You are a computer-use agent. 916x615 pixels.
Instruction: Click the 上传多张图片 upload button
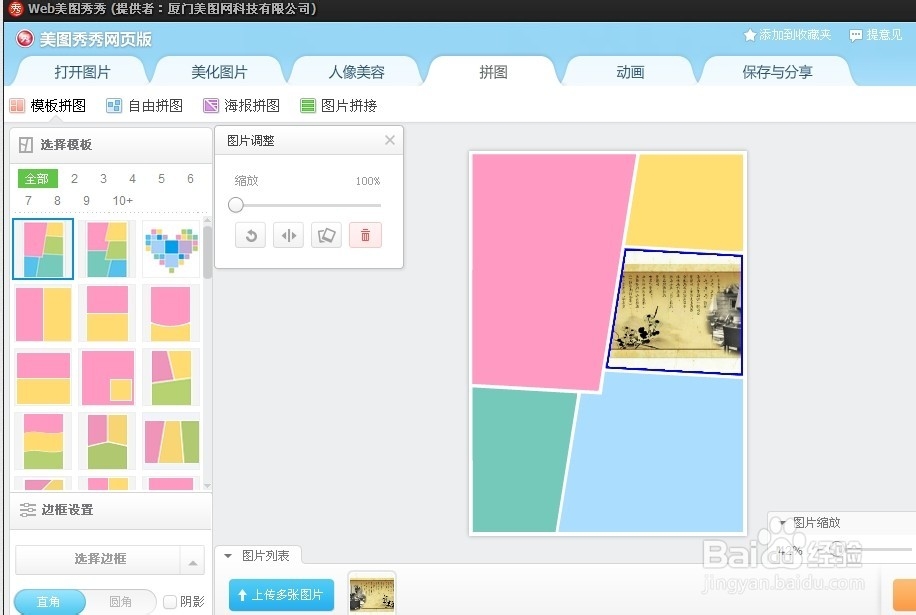point(281,594)
